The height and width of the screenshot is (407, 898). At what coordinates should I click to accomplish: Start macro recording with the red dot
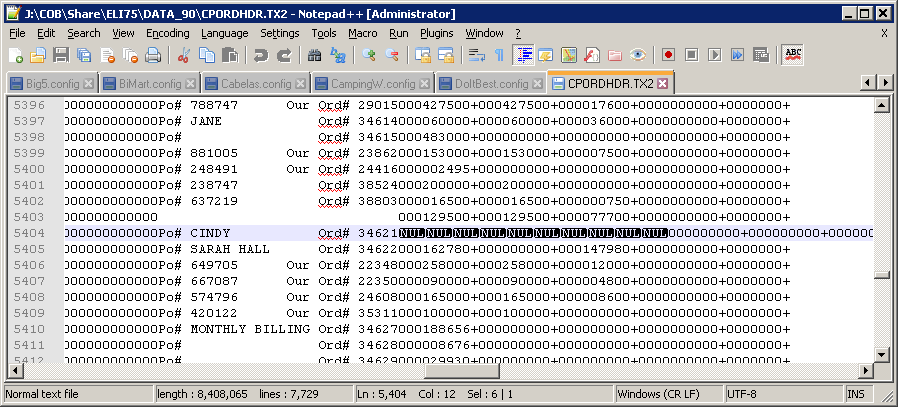[668, 55]
